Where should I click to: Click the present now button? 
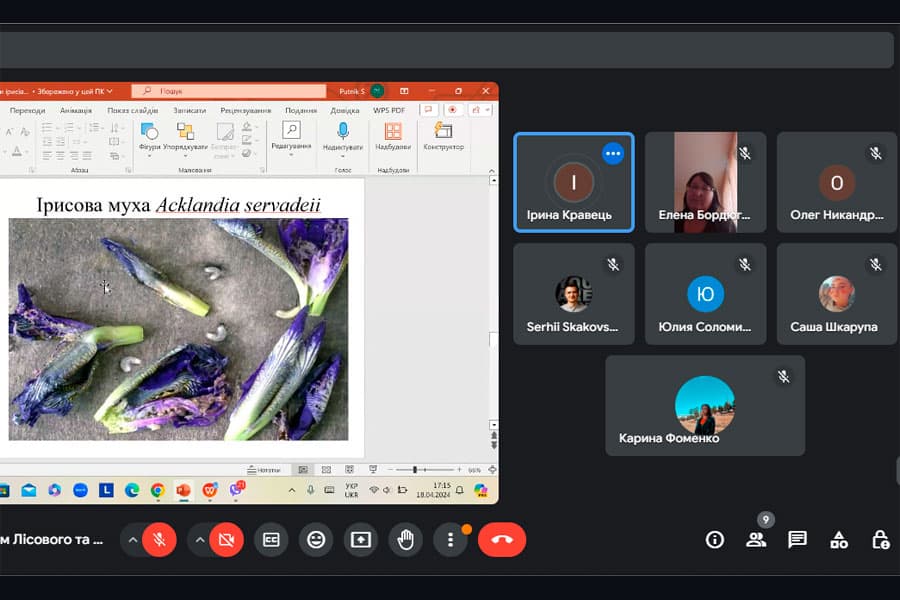click(360, 540)
